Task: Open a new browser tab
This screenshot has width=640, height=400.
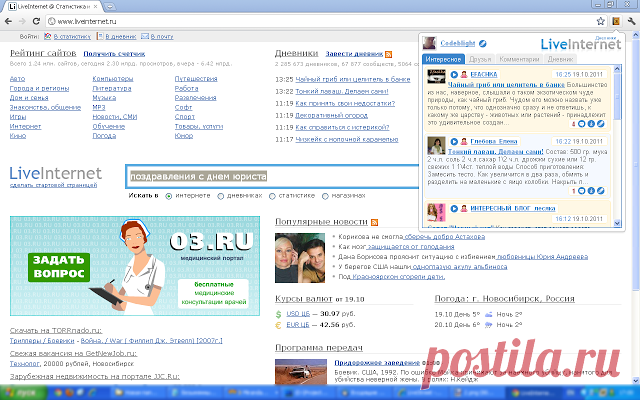Action: coord(109,7)
